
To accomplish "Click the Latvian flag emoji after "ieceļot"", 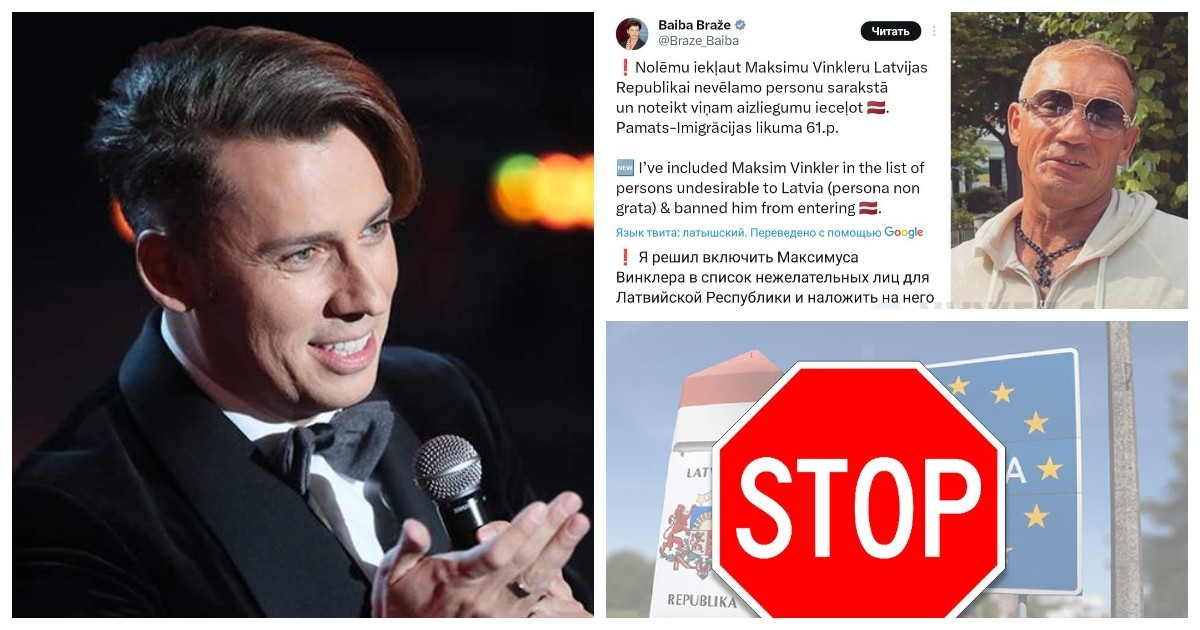I will [x=876, y=108].
